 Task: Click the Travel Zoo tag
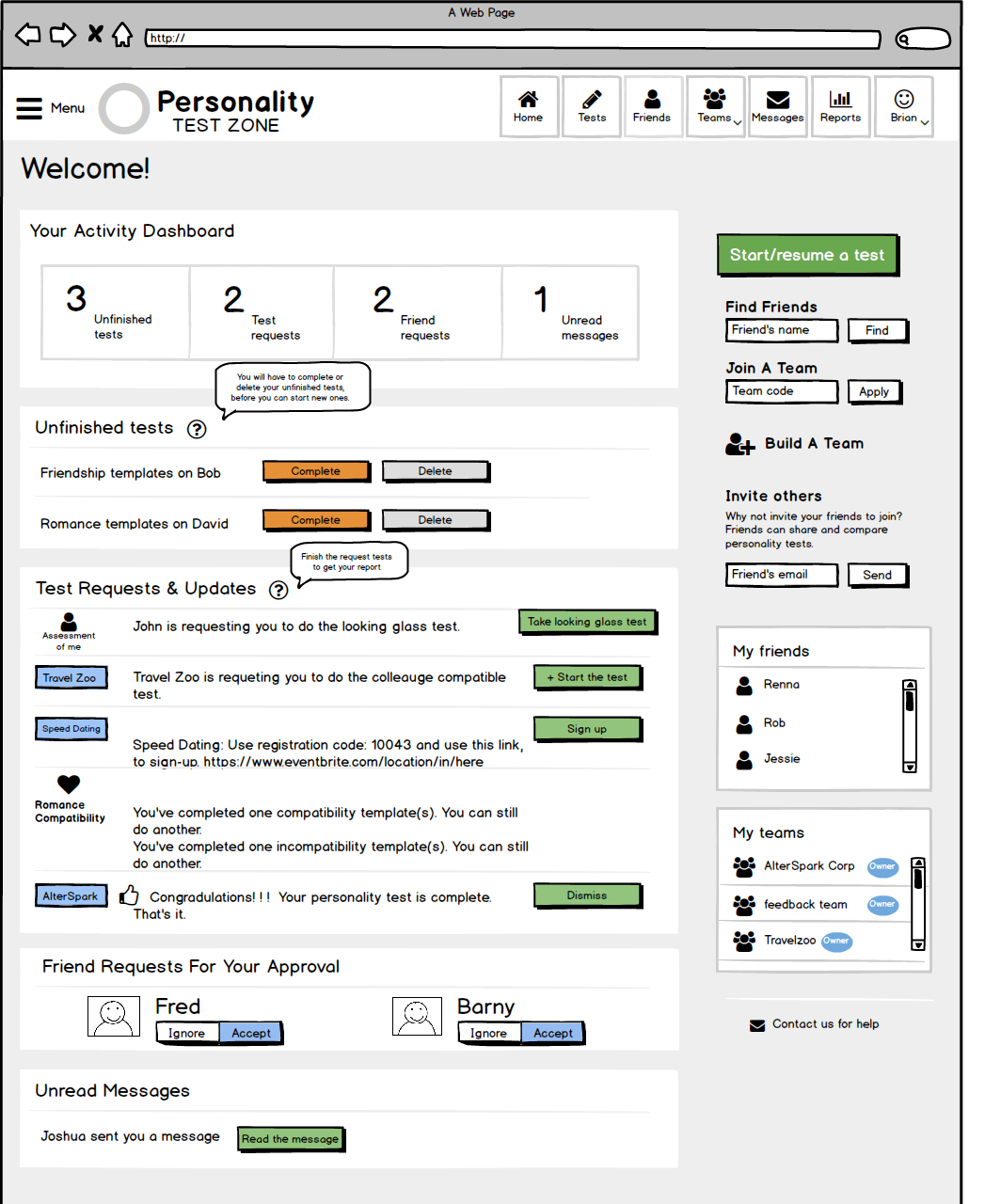(70, 677)
